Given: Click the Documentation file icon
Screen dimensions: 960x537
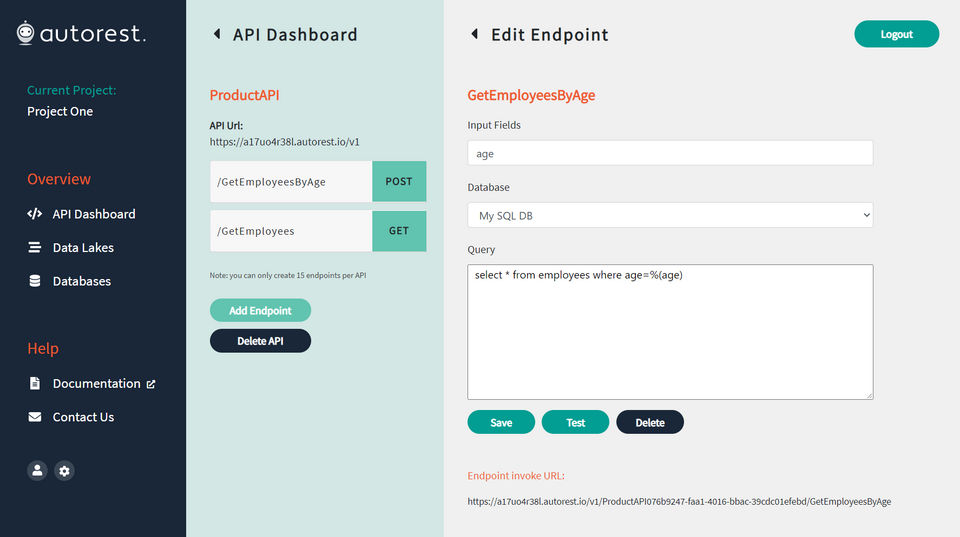Looking at the screenshot, I should point(35,384).
